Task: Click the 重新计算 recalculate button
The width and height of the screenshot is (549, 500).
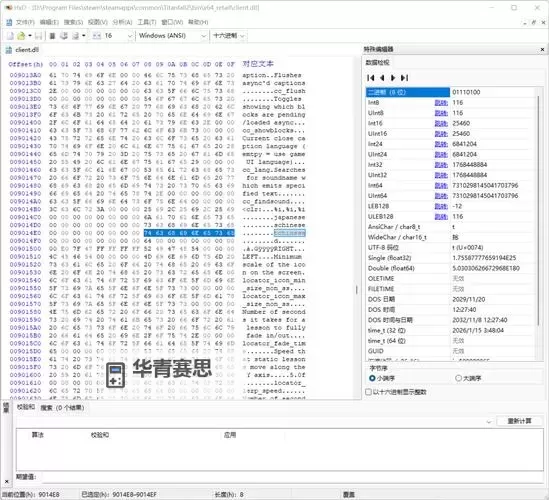Action: (520, 421)
